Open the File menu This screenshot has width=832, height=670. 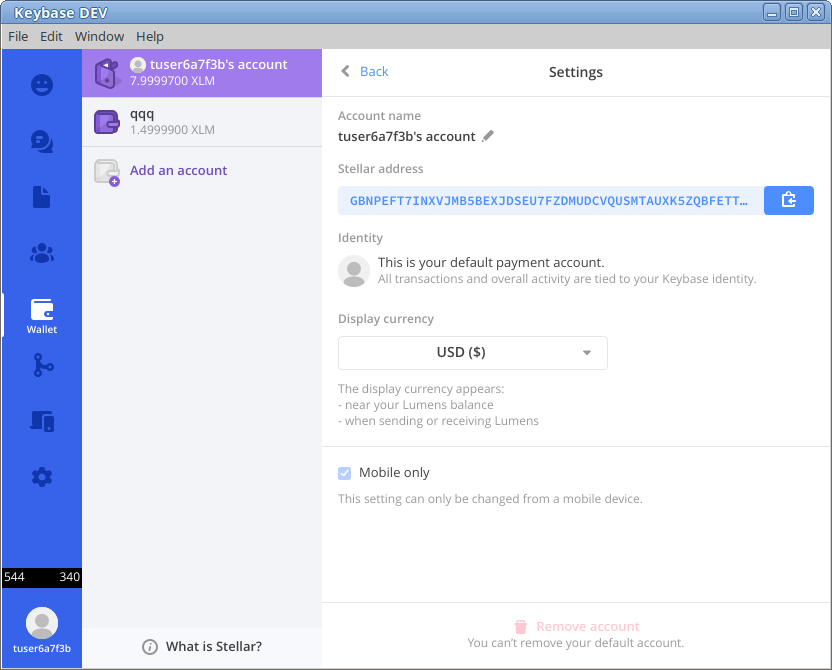coord(18,37)
